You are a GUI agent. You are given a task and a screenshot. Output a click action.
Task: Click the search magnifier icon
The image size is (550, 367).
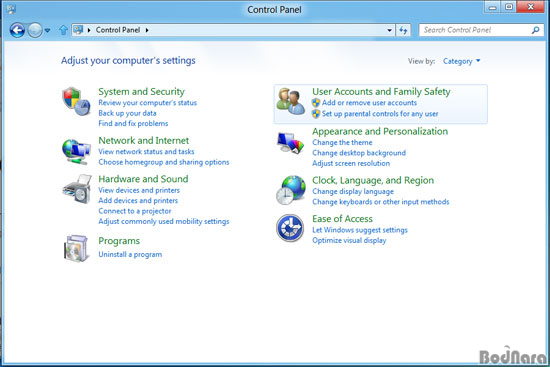click(x=535, y=30)
